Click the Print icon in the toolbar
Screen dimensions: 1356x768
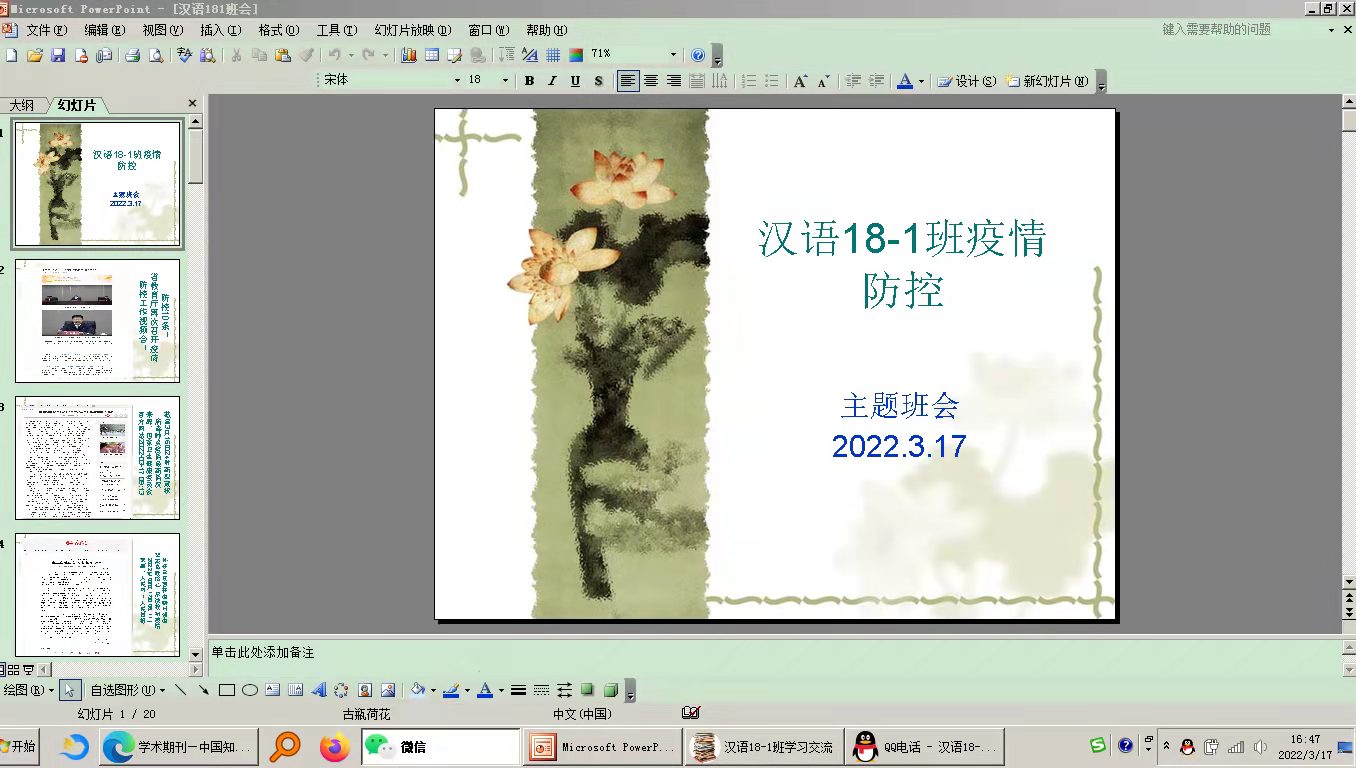coord(132,55)
